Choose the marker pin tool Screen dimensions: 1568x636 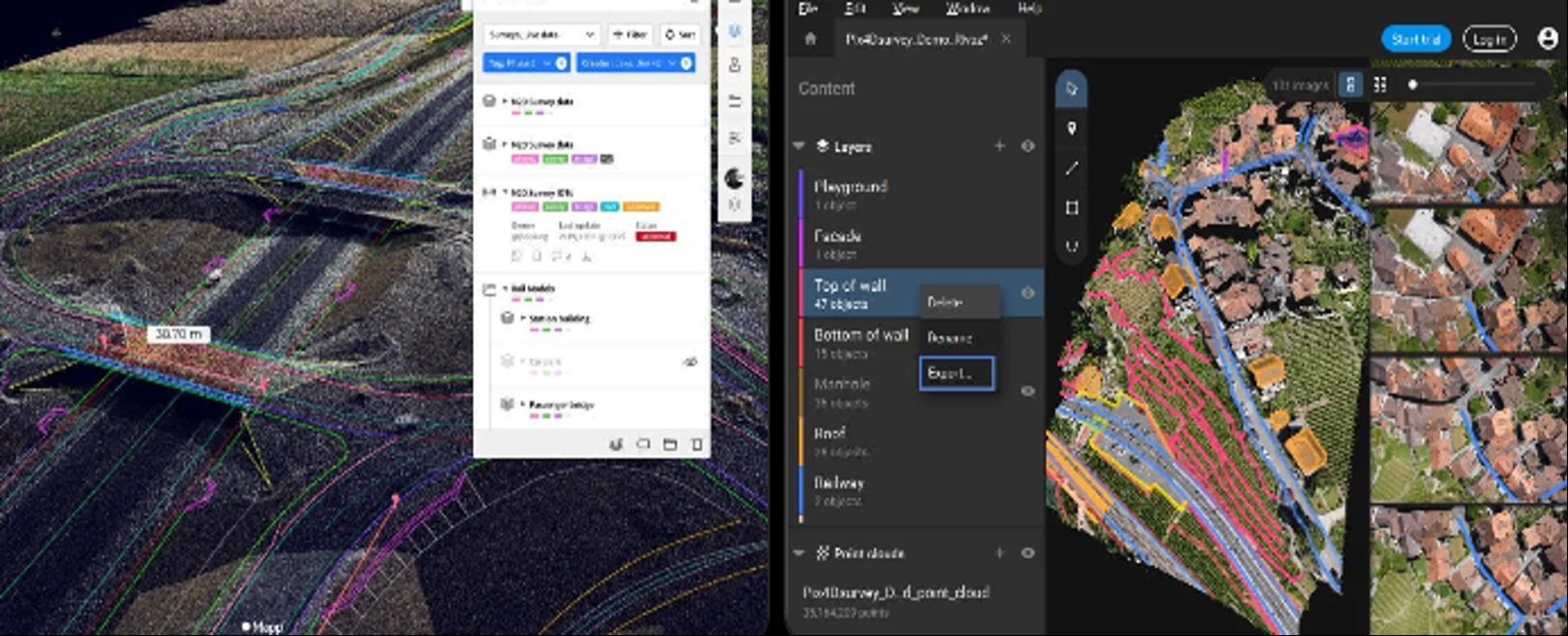(1071, 128)
